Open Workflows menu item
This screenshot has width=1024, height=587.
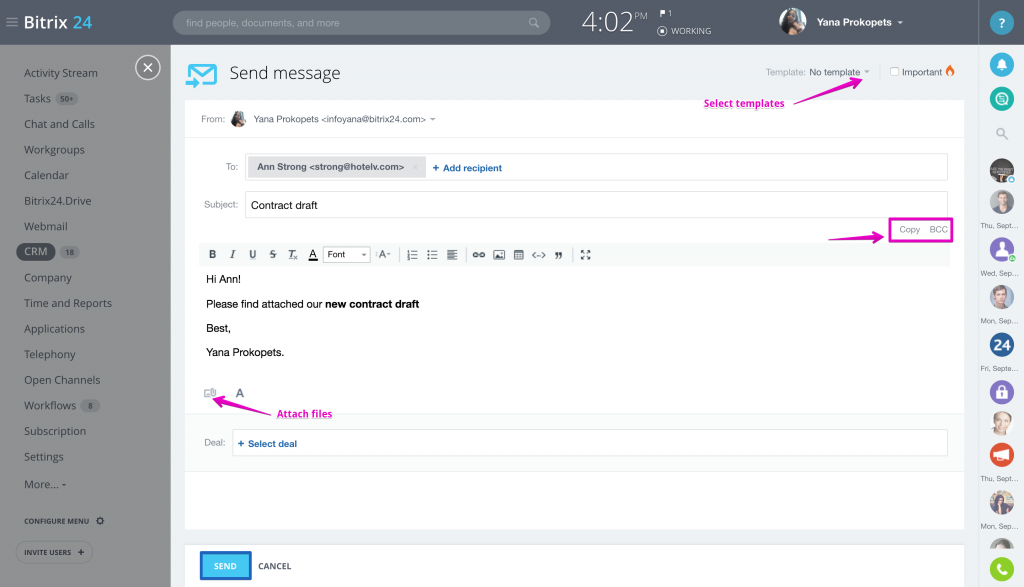(x=50, y=405)
